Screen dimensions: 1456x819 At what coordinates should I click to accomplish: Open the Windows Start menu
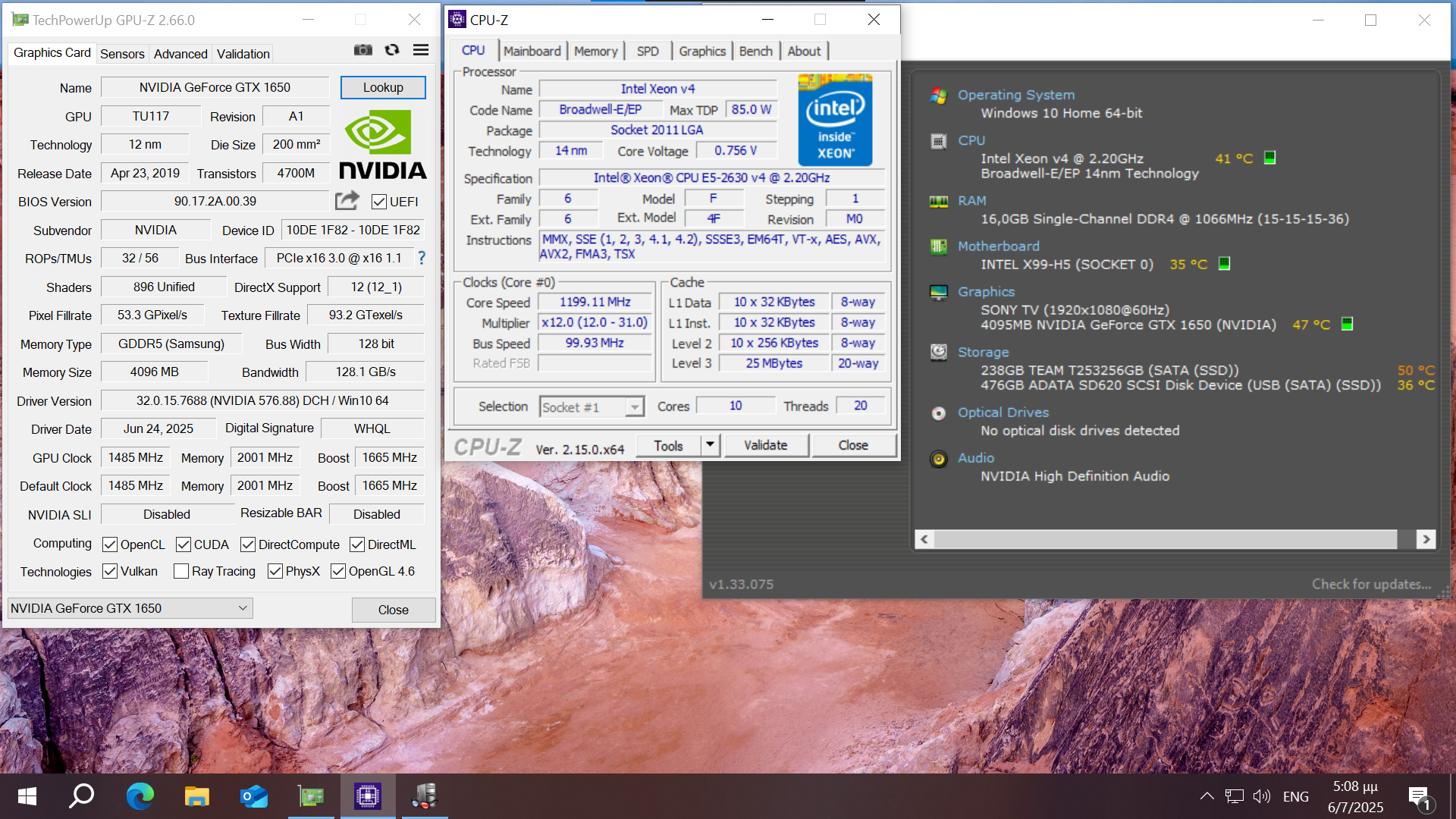[27, 796]
